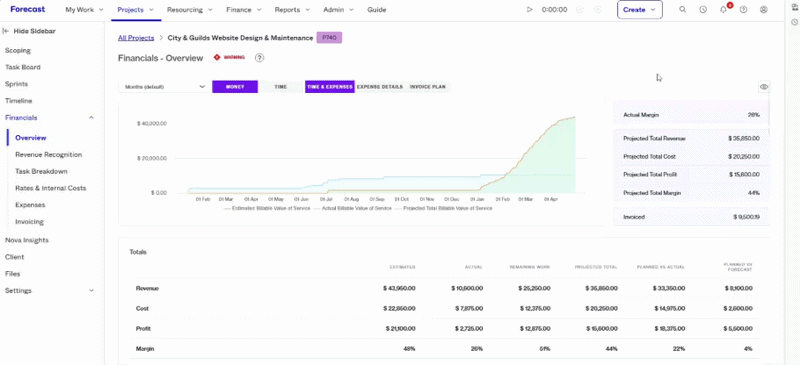Viewport: 800px width, 365px height.
Task: Go to All Projects breadcrumb link
Action: 136,38
